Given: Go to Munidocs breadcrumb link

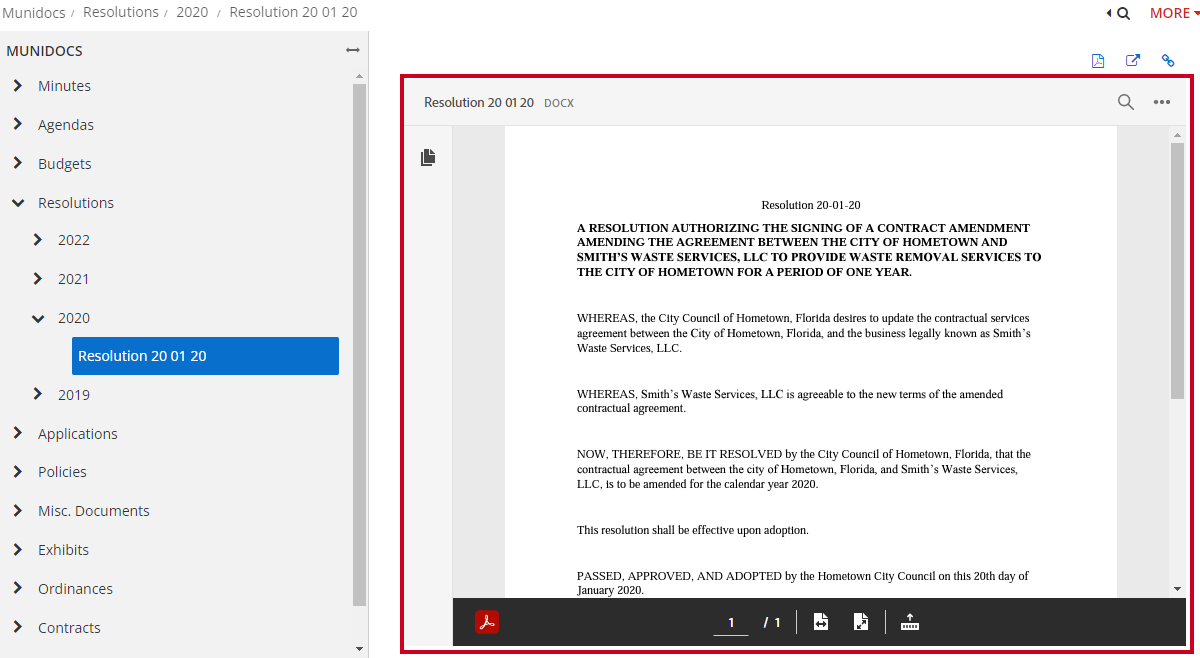Looking at the screenshot, I should coord(34,13).
